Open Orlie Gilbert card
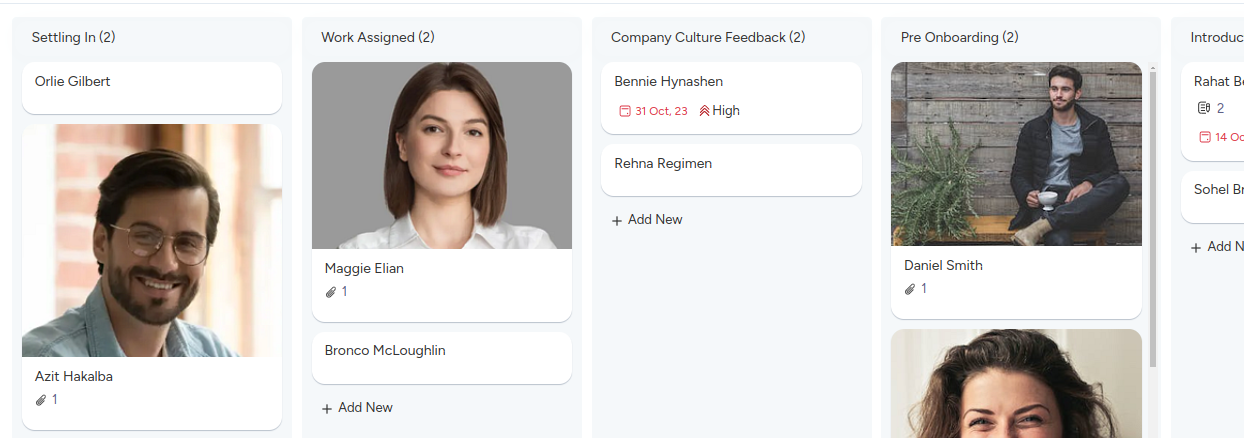This screenshot has width=1244, height=438. click(x=152, y=88)
